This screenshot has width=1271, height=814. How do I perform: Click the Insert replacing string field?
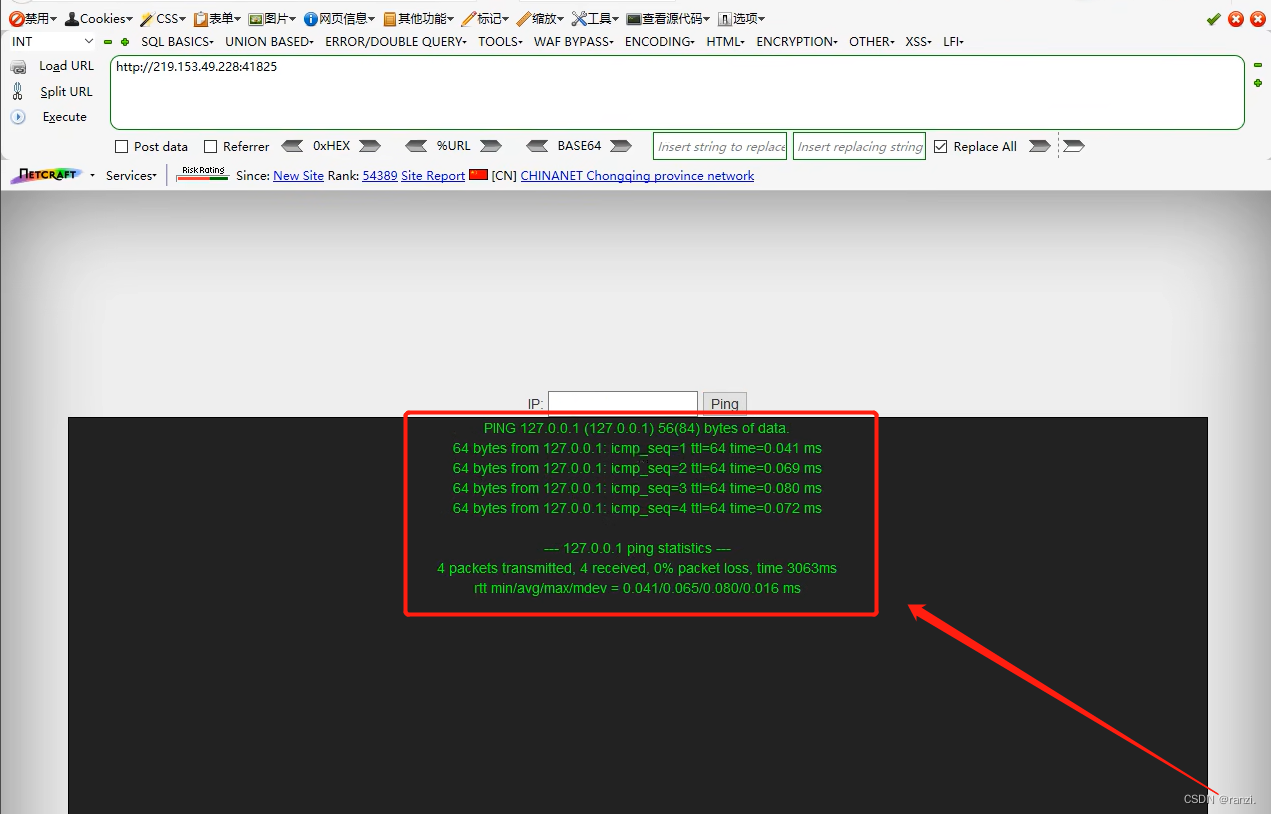click(859, 146)
